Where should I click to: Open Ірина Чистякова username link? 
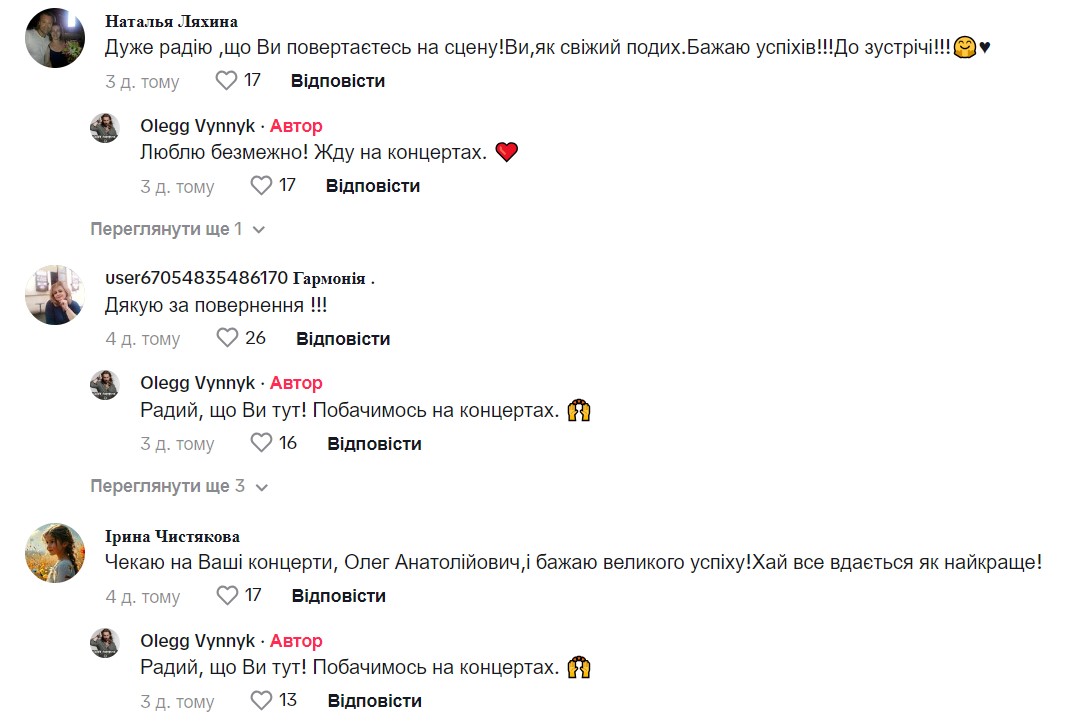(172, 536)
